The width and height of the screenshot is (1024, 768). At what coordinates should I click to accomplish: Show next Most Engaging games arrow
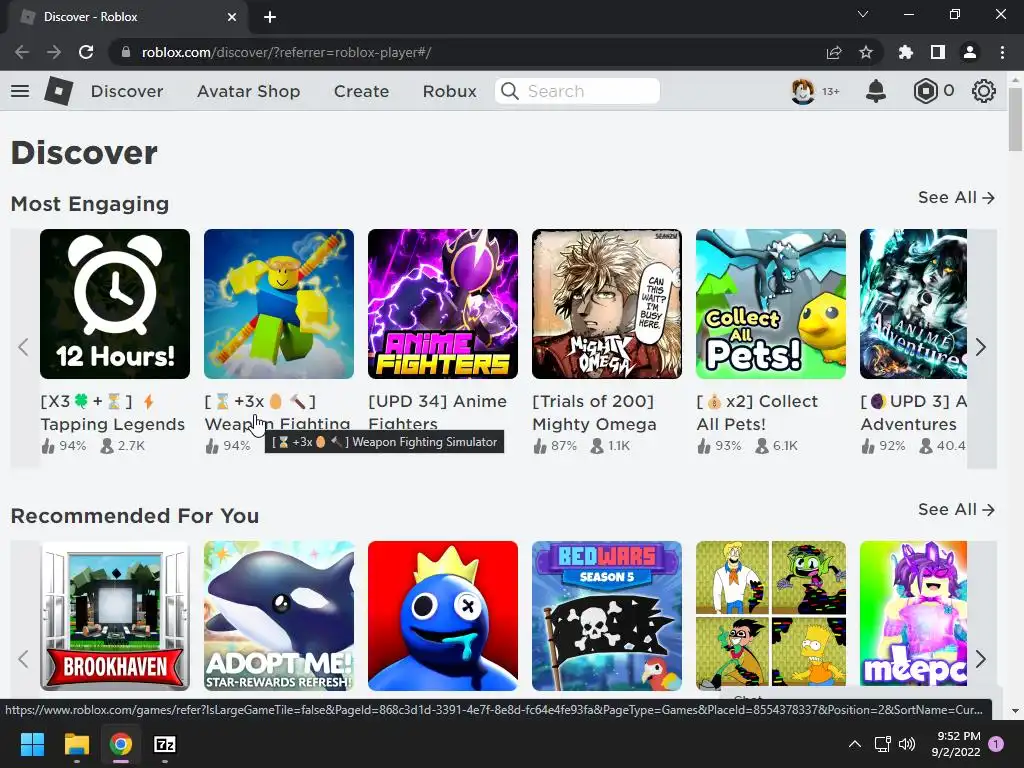click(x=981, y=347)
